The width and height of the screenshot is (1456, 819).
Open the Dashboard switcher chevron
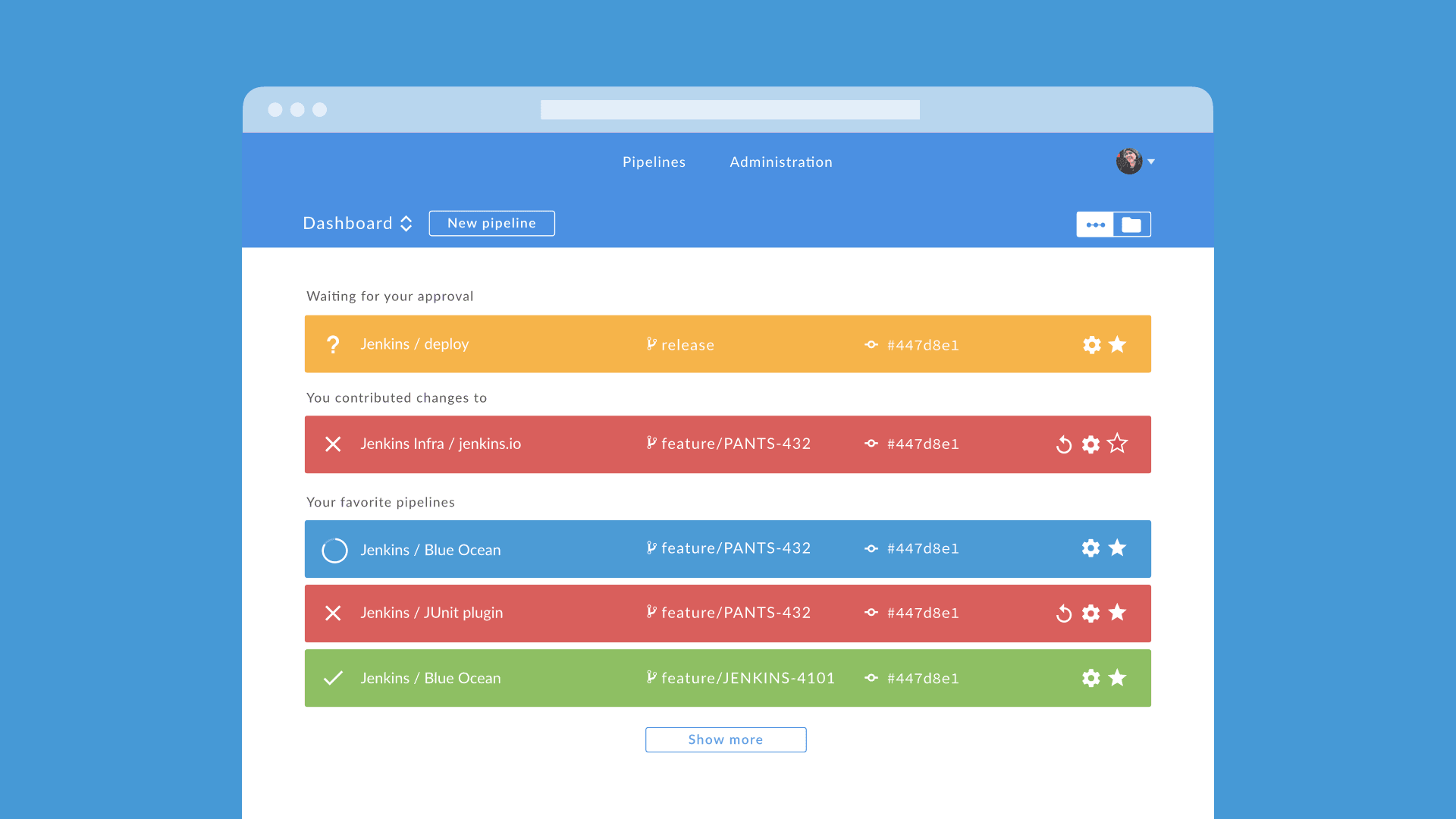[x=406, y=223]
